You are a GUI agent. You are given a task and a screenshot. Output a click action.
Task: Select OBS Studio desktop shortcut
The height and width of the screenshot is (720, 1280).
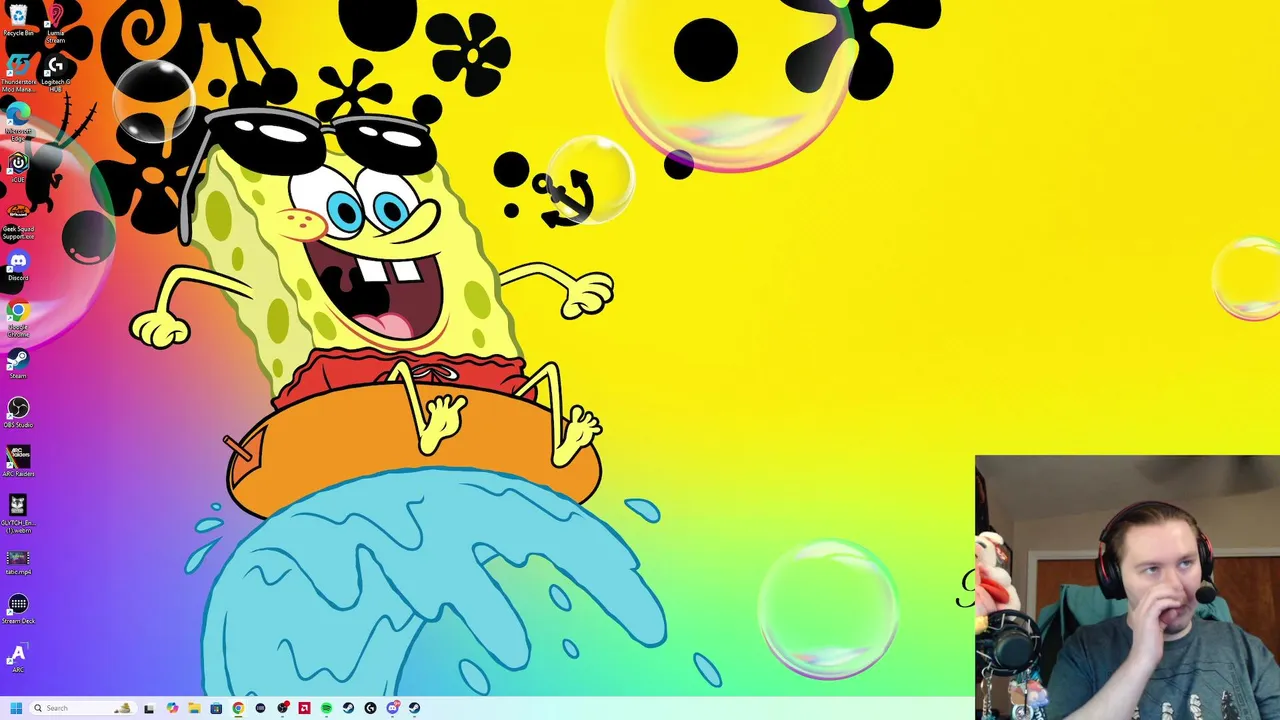click(18, 412)
